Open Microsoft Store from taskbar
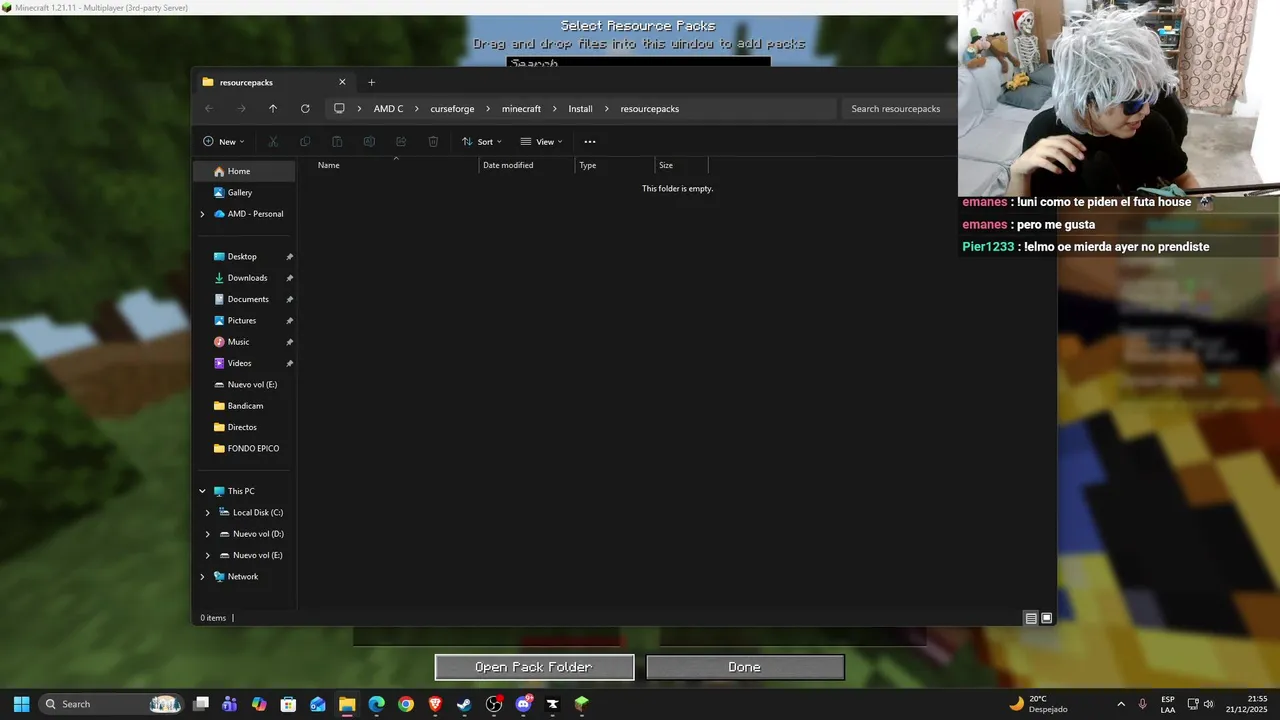 288,704
